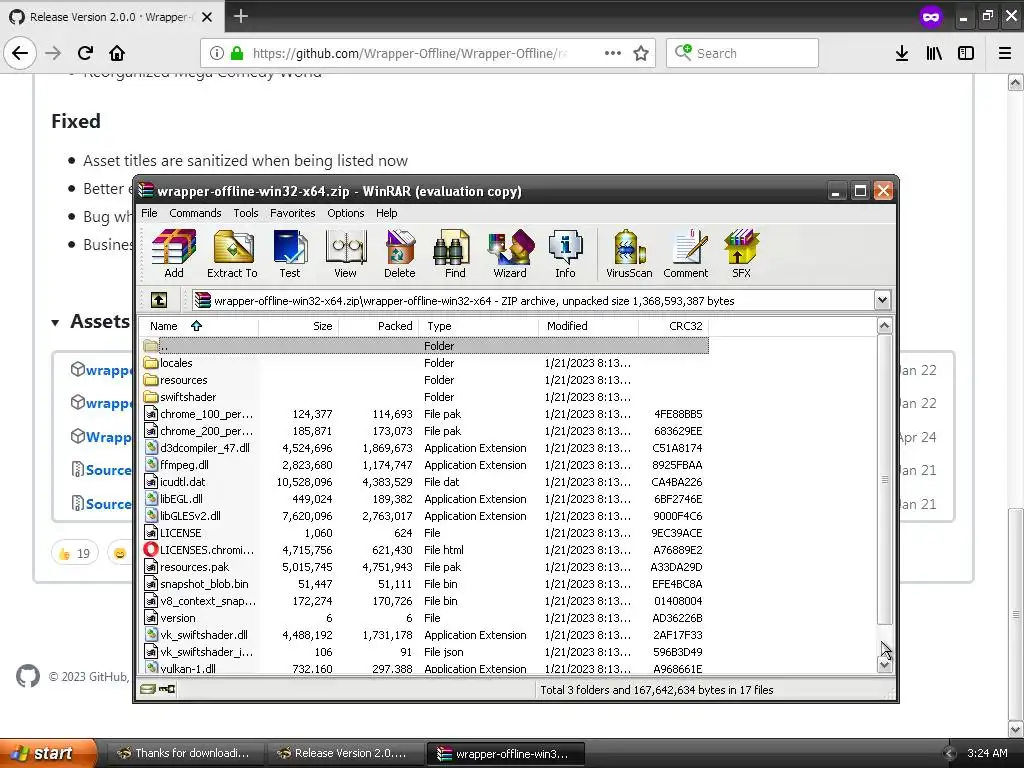Switch to Thanks for downloading taskbar item

185,753
